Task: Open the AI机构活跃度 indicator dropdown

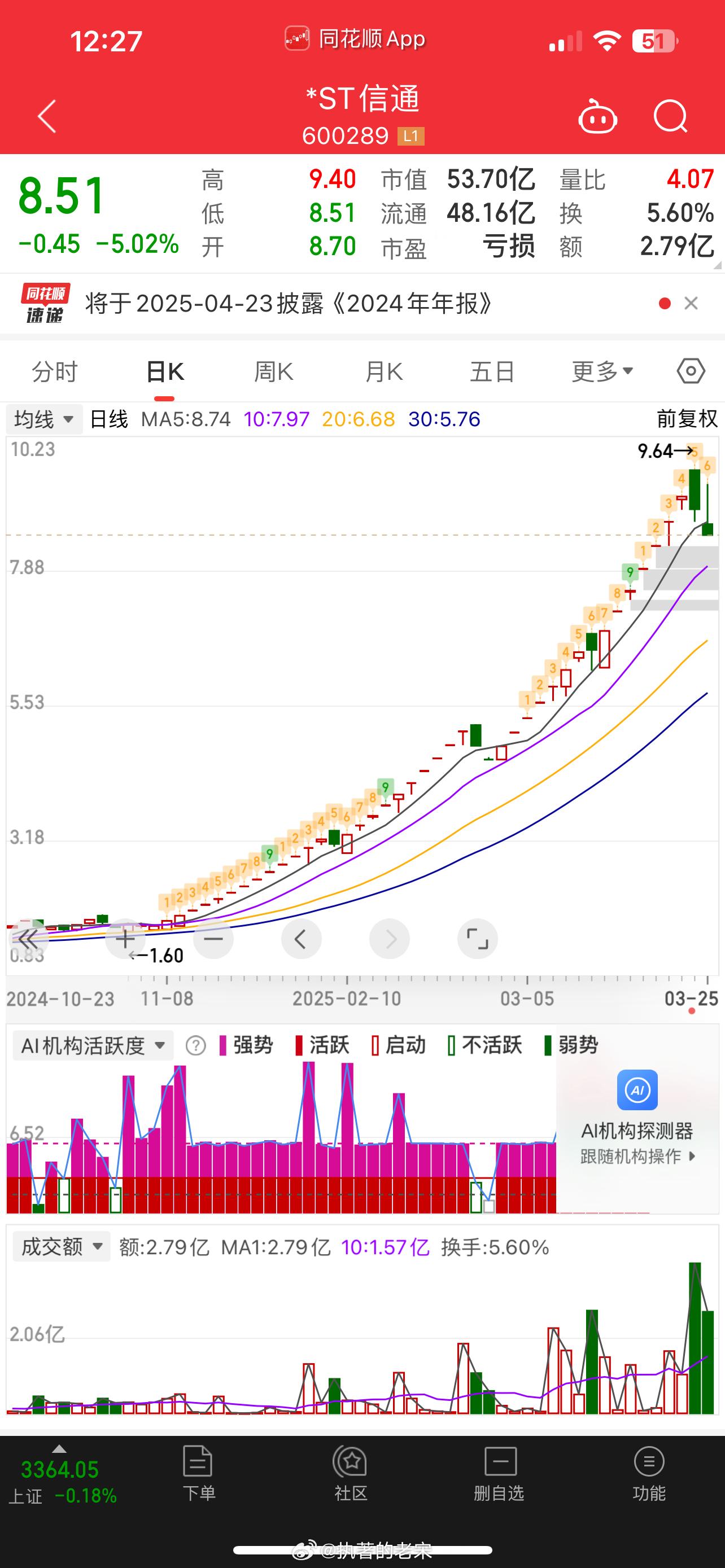Action: tap(93, 1046)
